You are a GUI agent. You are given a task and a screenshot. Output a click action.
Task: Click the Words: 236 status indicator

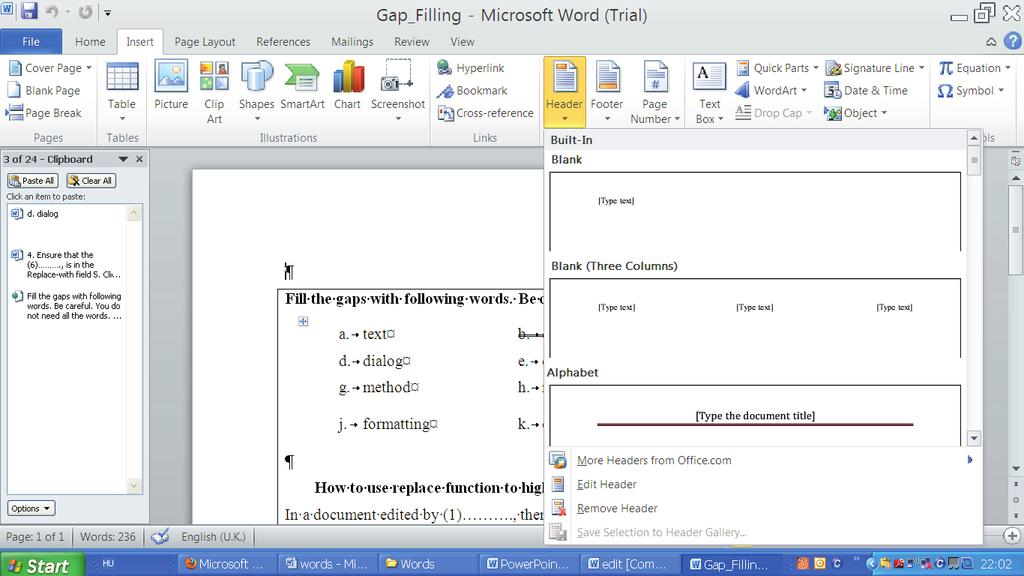(x=108, y=537)
